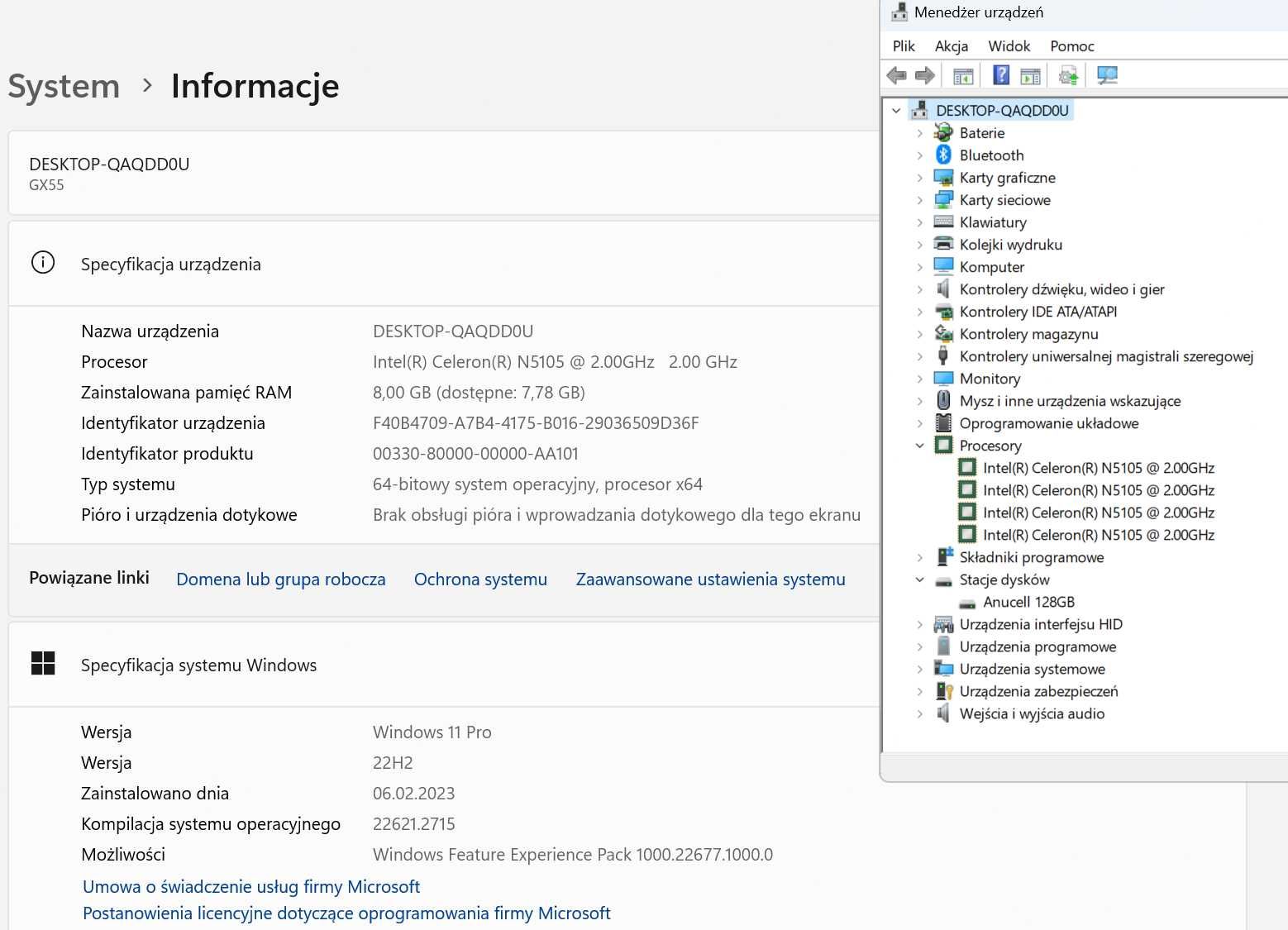Expand the Urządzenia systemowe node

(919, 669)
